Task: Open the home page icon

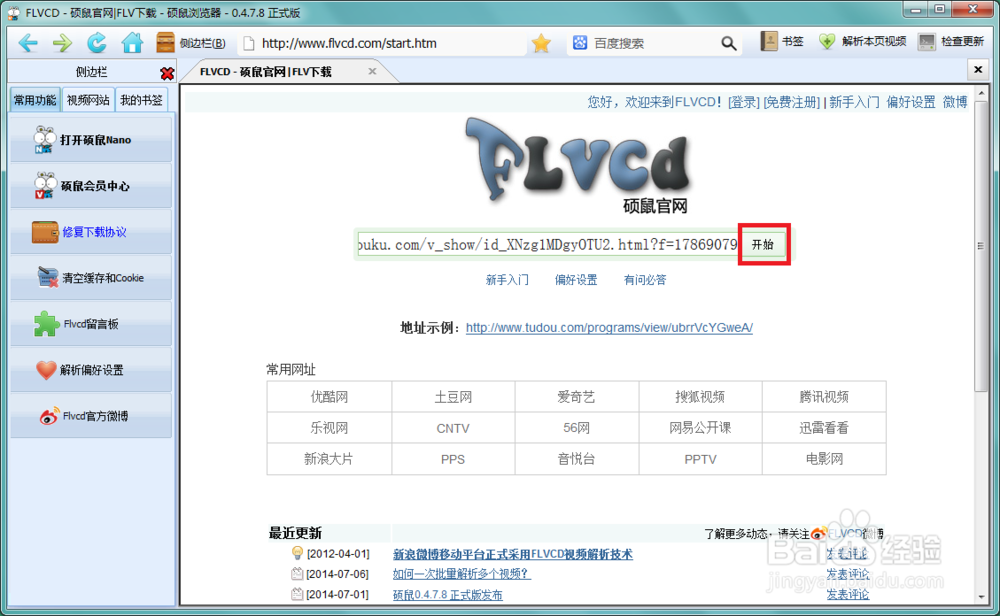Action: coord(132,43)
